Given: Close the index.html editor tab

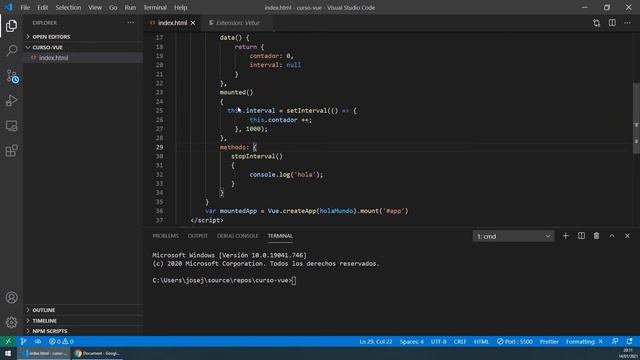Looking at the screenshot, I should pos(193,23).
